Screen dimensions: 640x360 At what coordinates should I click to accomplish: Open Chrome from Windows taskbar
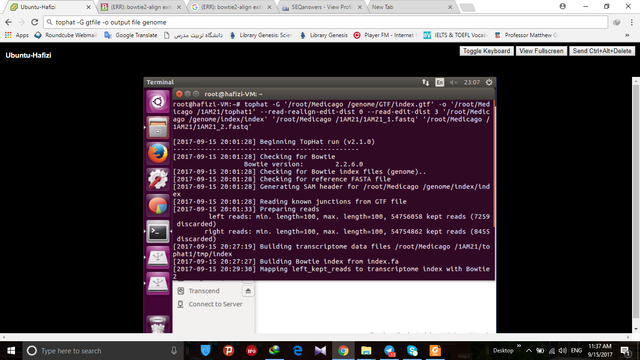point(343,351)
